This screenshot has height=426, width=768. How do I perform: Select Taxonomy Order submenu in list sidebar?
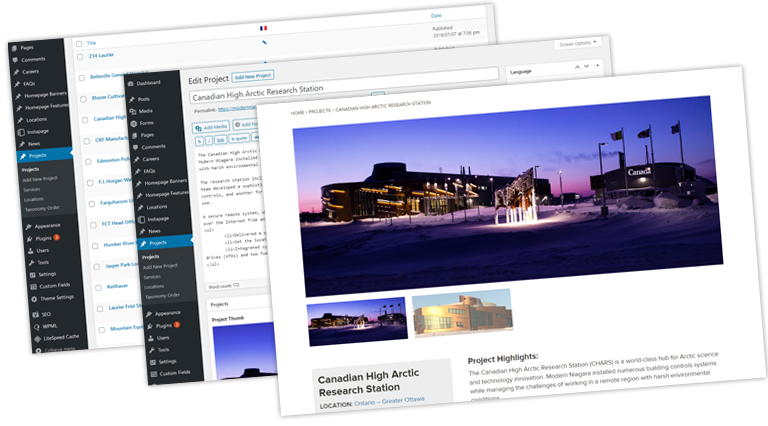point(42,208)
